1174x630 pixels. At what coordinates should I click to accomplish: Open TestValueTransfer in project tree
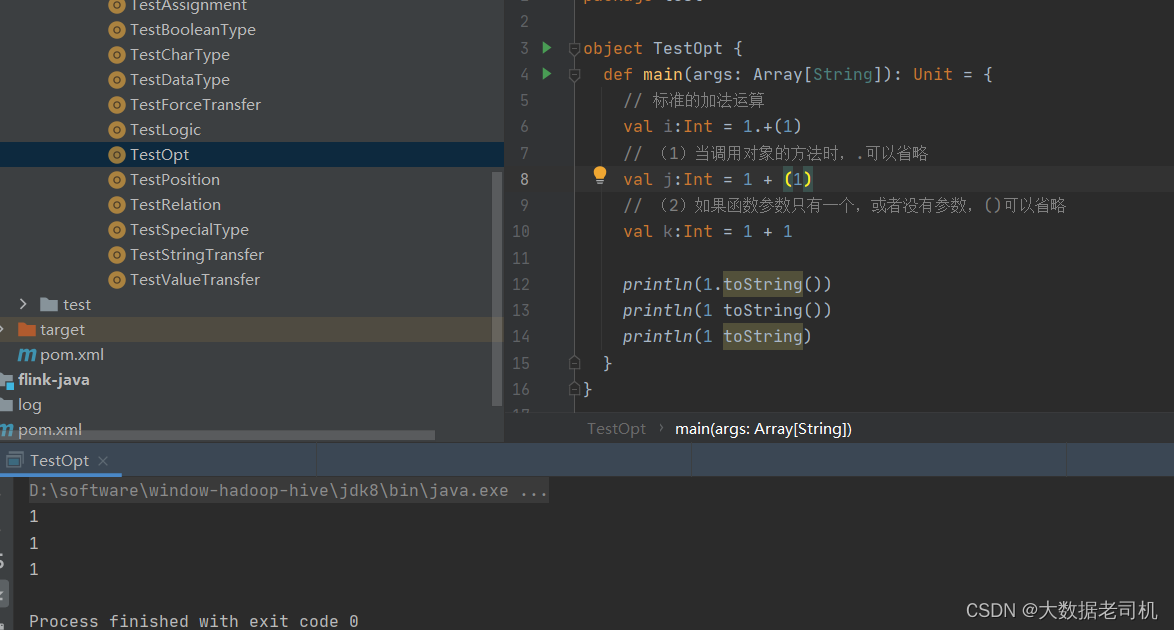tap(195, 279)
